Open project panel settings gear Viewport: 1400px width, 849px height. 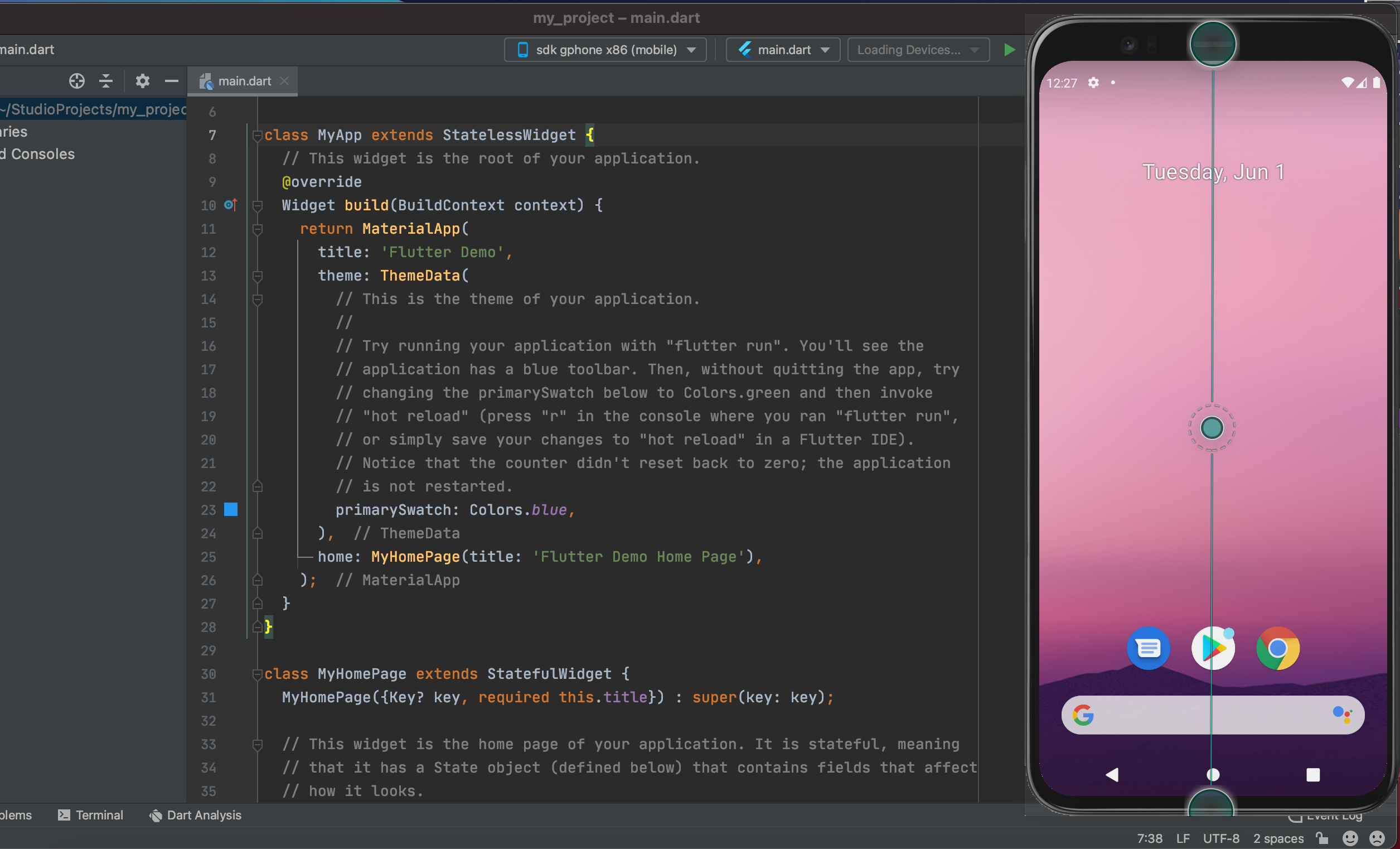coord(142,81)
